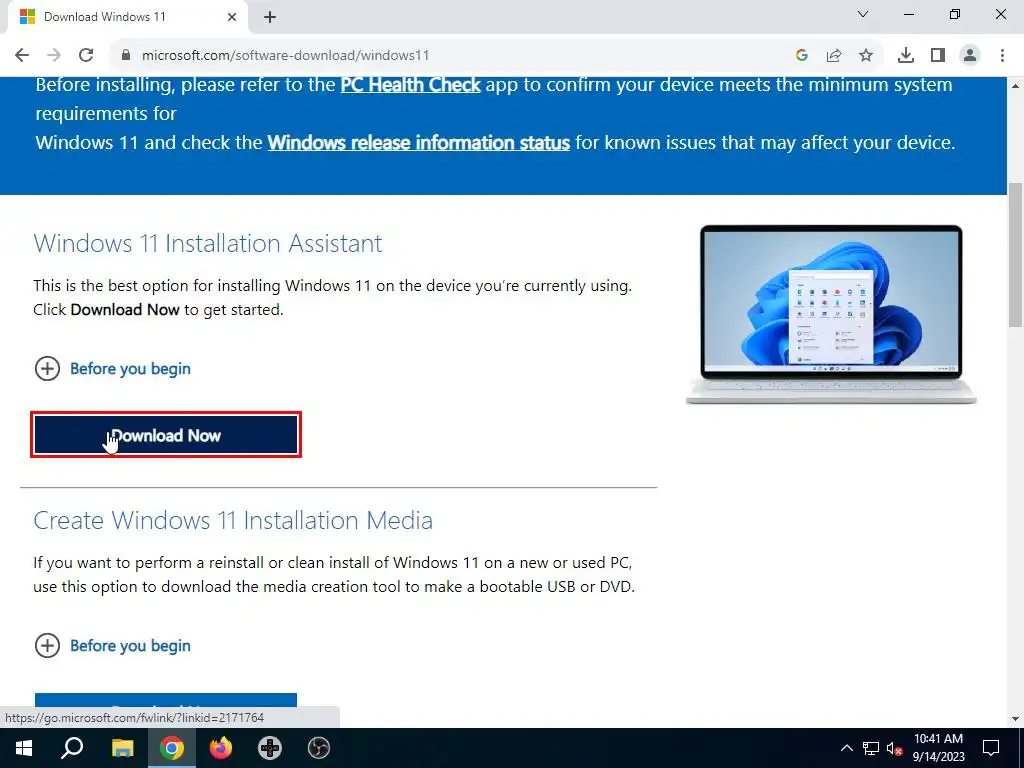Reload the current page
Image resolution: width=1024 pixels, height=768 pixels.
pyautogui.click(x=86, y=56)
